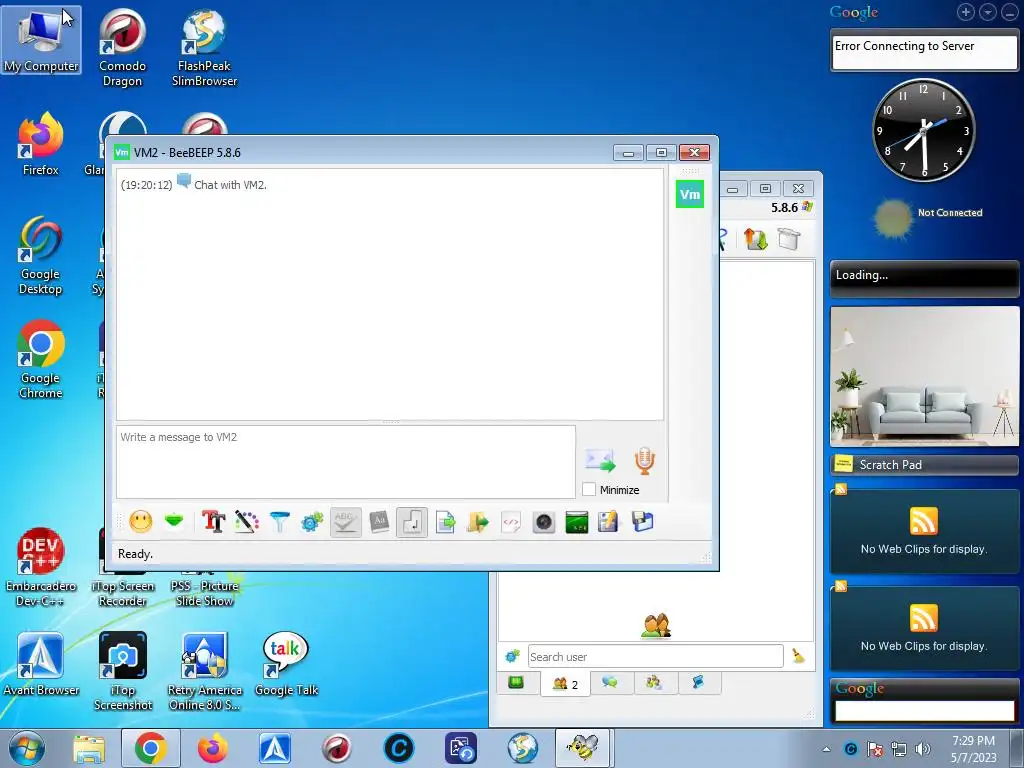Click the Google sidebar search box
Screen dimensions: 1024x768
[x=924, y=711]
